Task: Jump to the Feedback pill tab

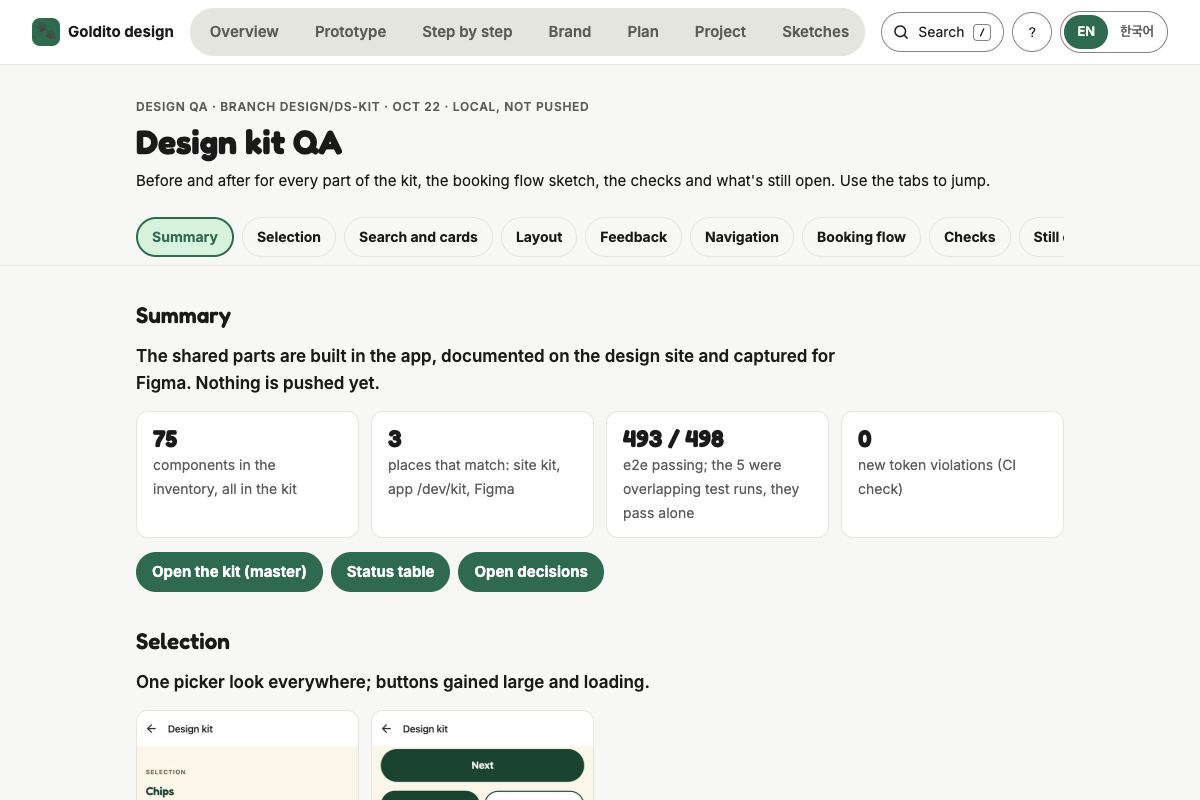Action: tap(633, 237)
